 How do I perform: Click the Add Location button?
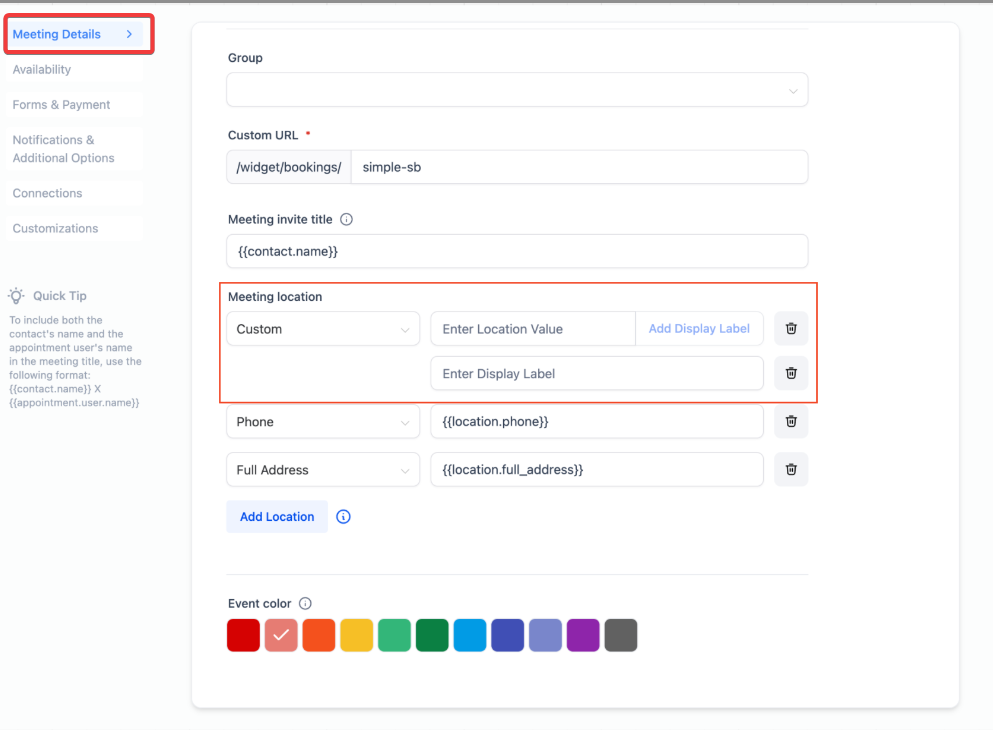[x=277, y=517]
